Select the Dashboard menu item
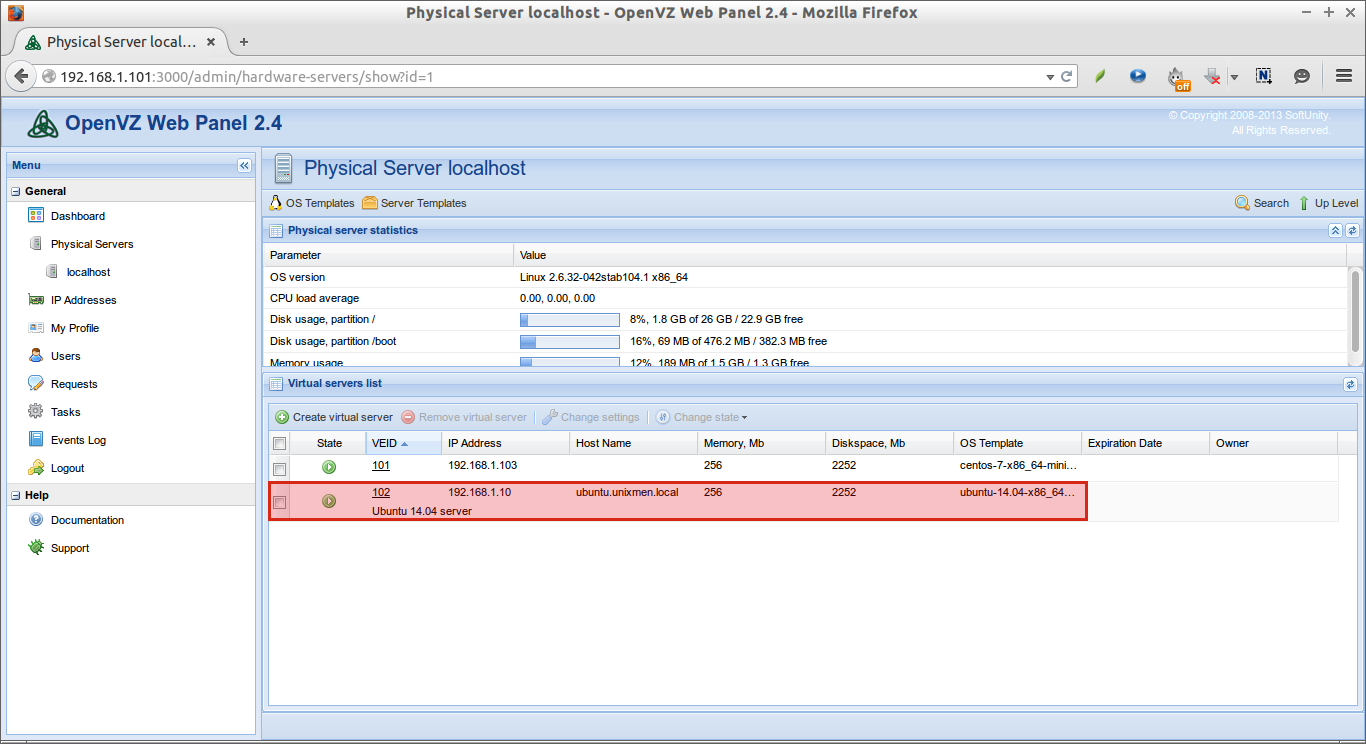 click(78, 216)
